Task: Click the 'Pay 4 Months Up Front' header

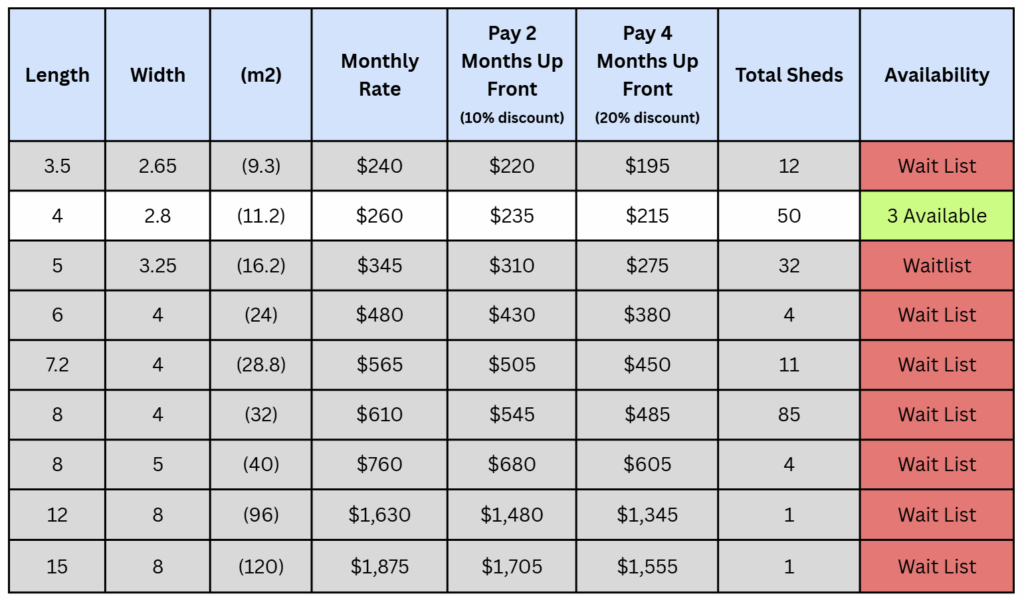Action: 647,75
